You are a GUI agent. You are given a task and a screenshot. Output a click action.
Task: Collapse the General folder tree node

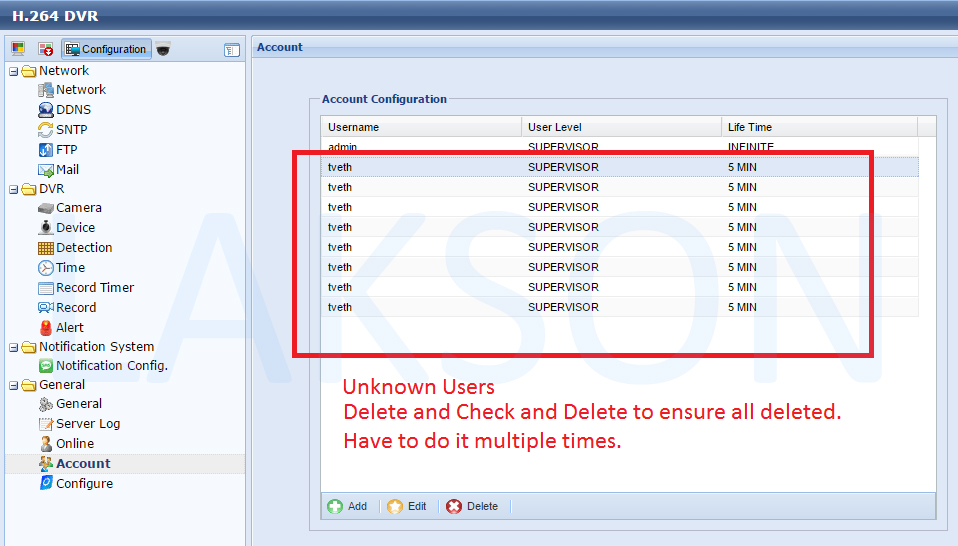13,385
